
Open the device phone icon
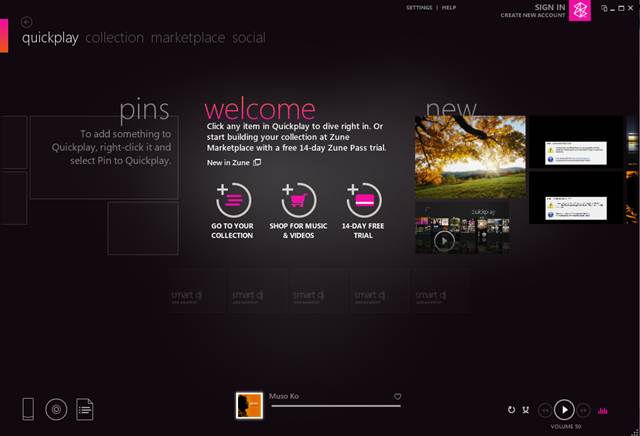pos(28,409)
